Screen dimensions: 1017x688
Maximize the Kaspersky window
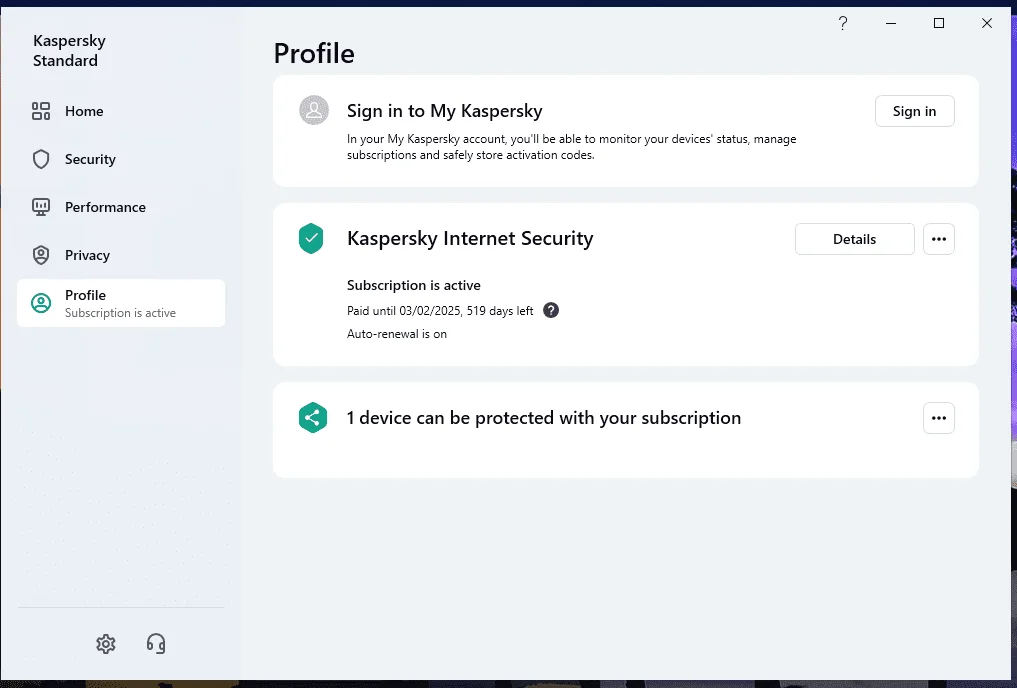(x=939, y=23)
